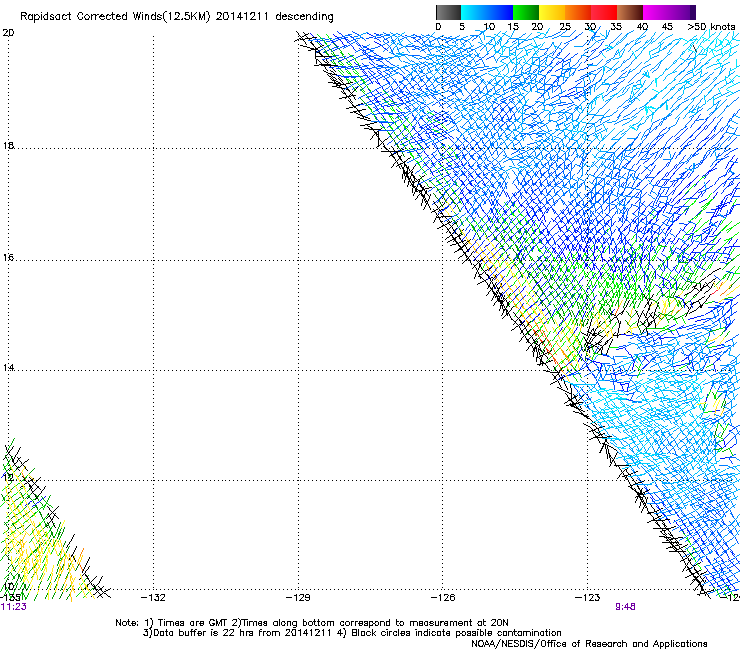The width and height of the screenshot is (740, 650).
Task: Click the "Rapidscat Corrected Winds(12.5KM)" title text
Action: coord(115,17)
